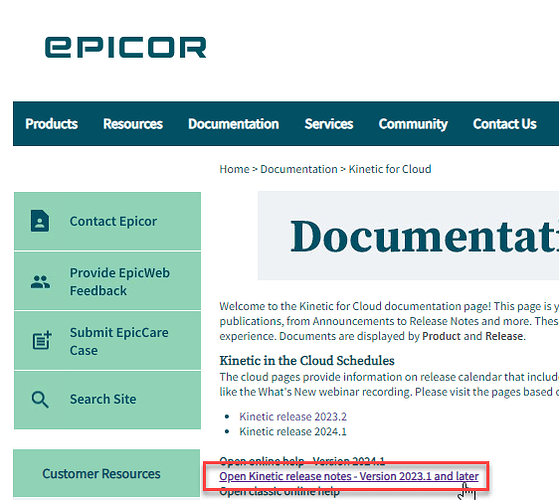Open the Resources menu
Viewport: 559px width, 500px height.
[x=133, y=124]
